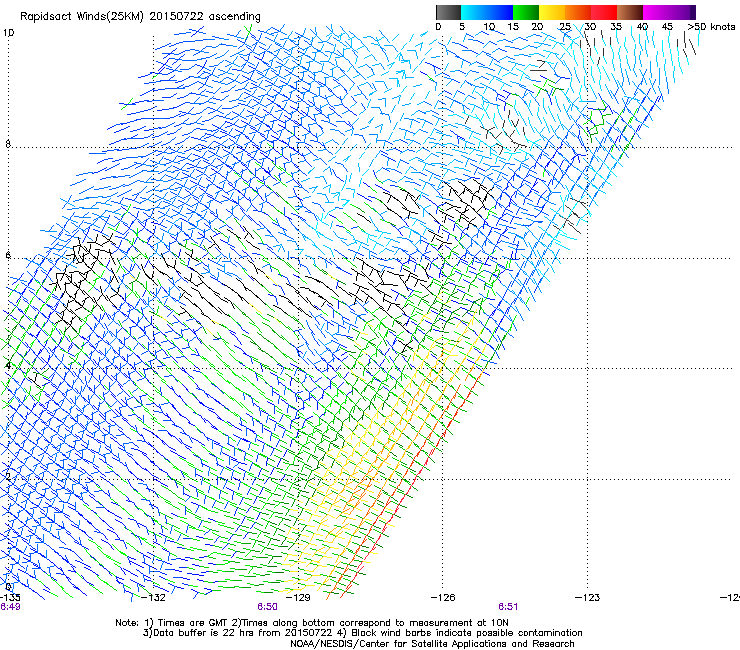
Task: Click the longitude '-123' label on the bottom axis
Action: coord(588,598)
